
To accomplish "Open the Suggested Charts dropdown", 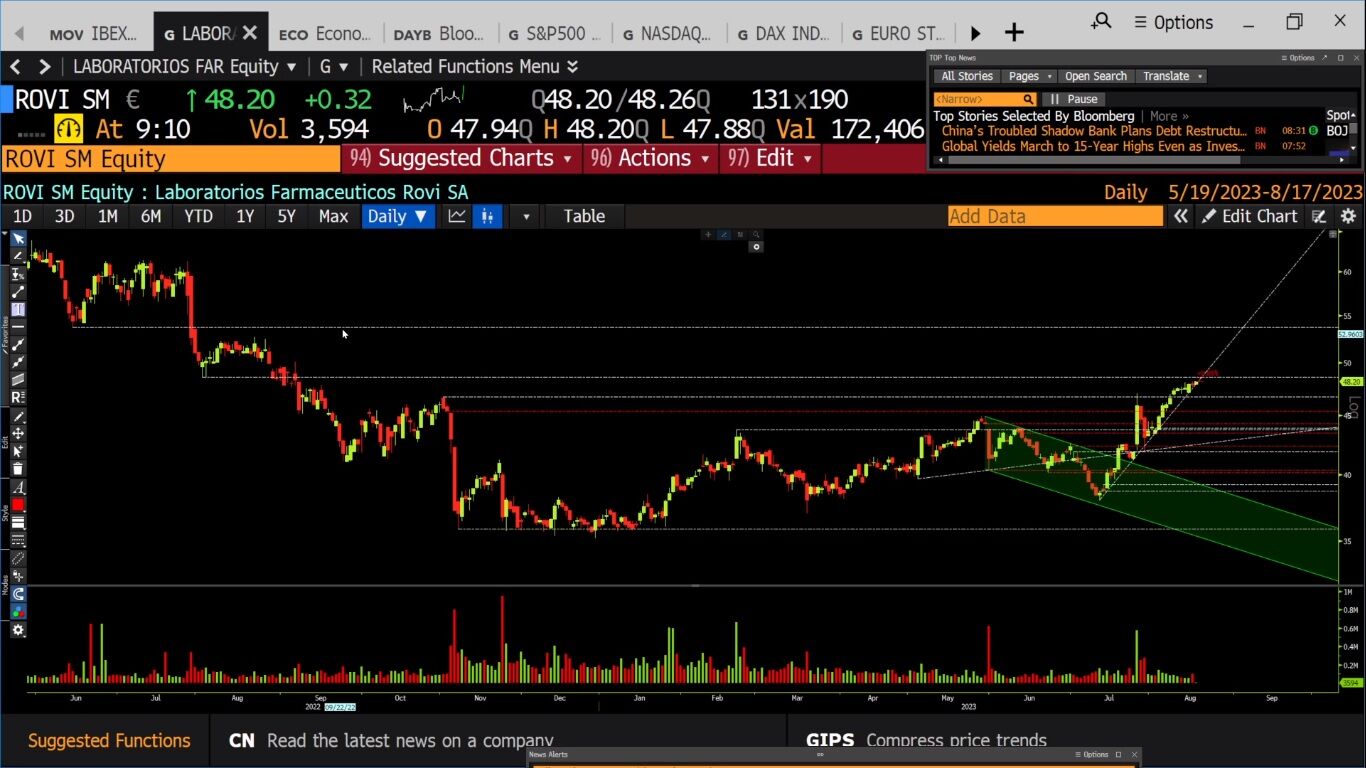I will (x=460, y=158).
